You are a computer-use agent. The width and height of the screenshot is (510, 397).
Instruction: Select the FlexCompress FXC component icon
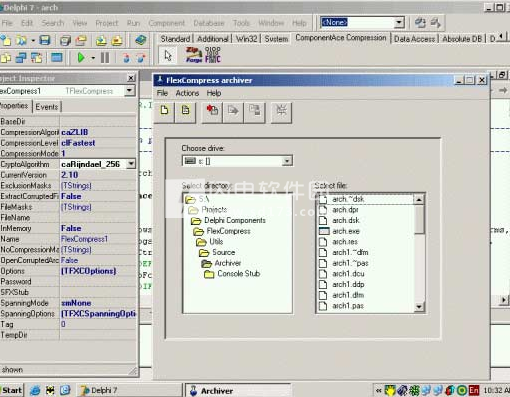pyautogui.click(x=212, y=55)
